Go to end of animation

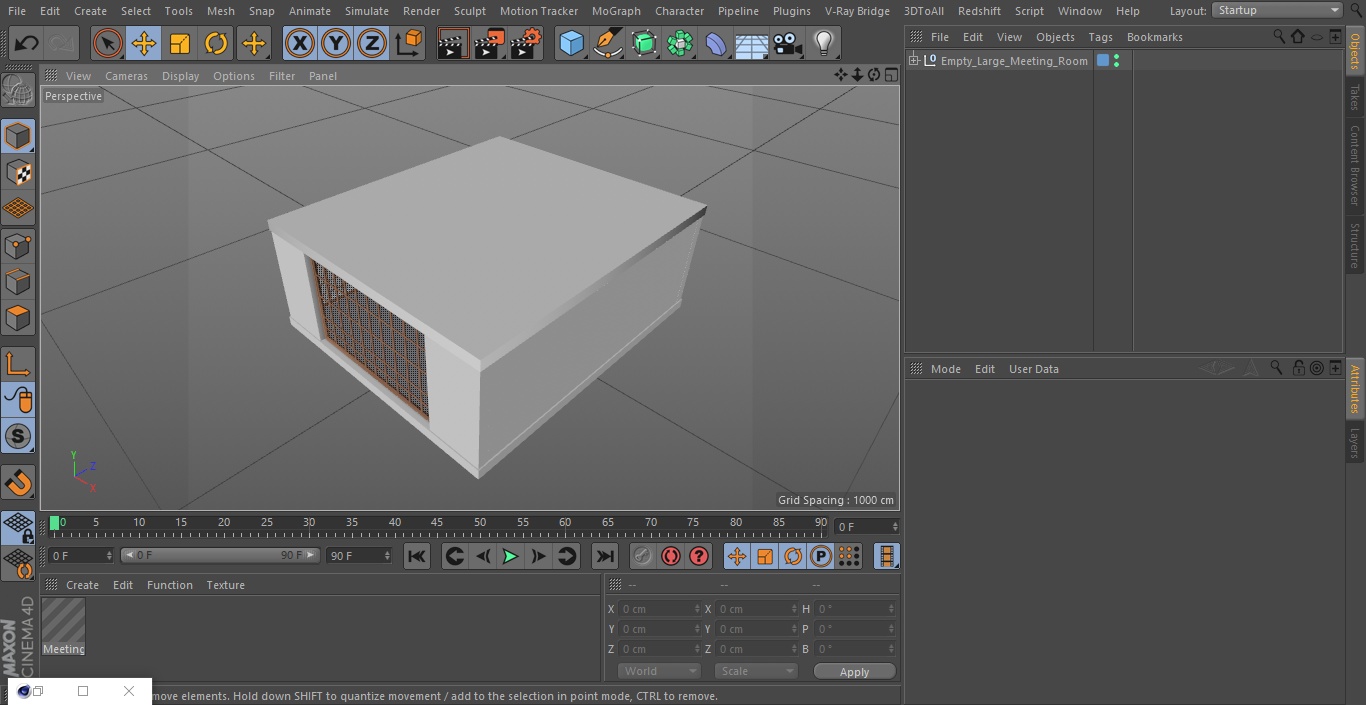(605, 556)
